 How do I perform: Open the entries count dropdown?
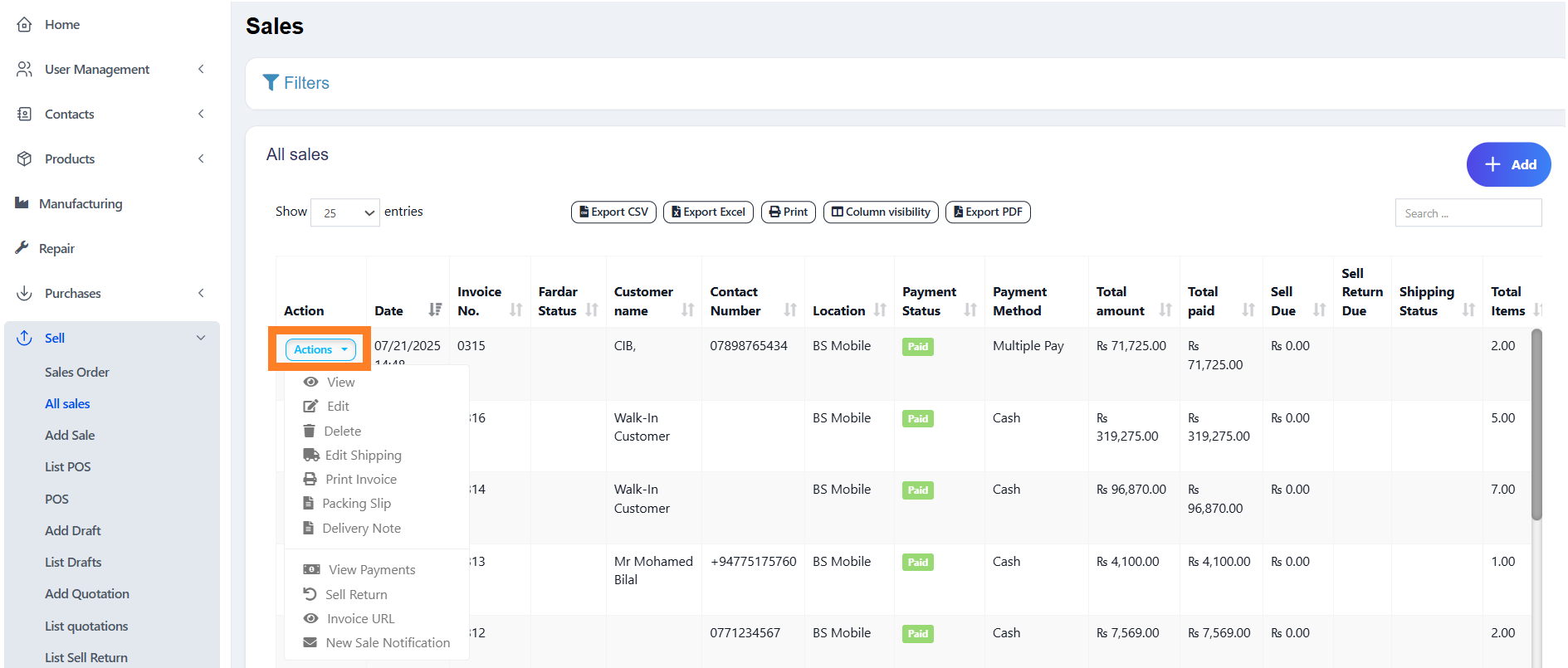pyautogui.click(x=345, y=213)
